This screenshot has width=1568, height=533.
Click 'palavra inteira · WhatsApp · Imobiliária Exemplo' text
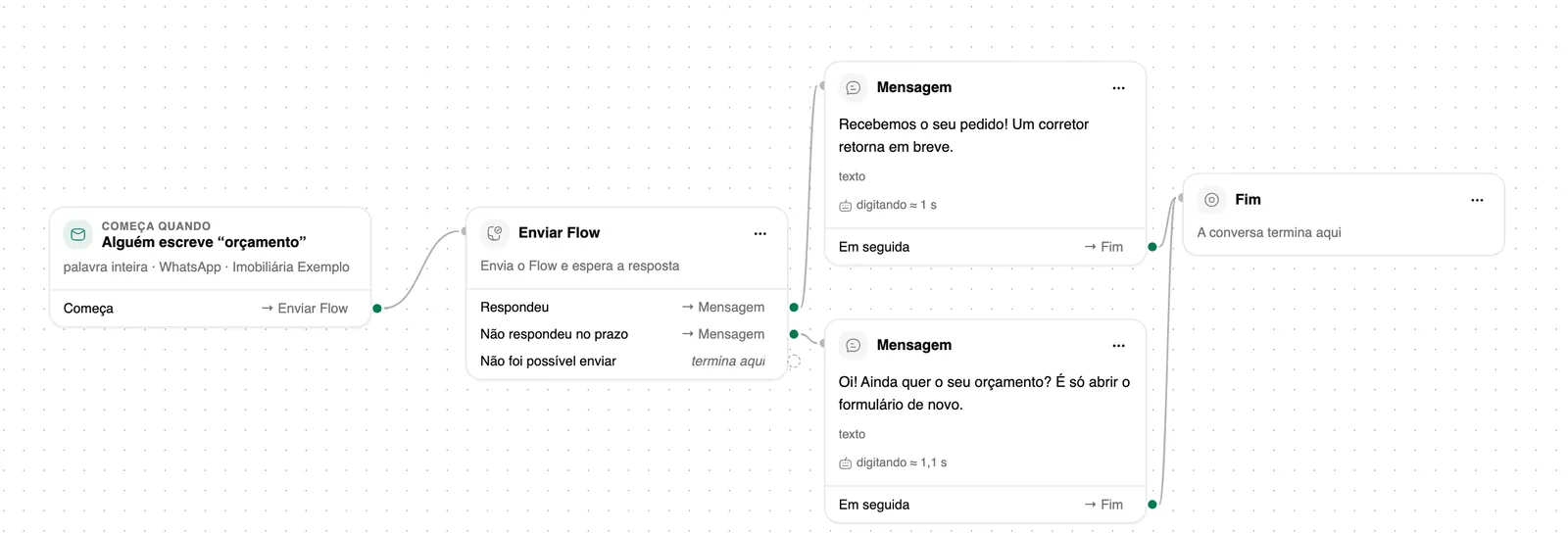(x=207, y=267)
